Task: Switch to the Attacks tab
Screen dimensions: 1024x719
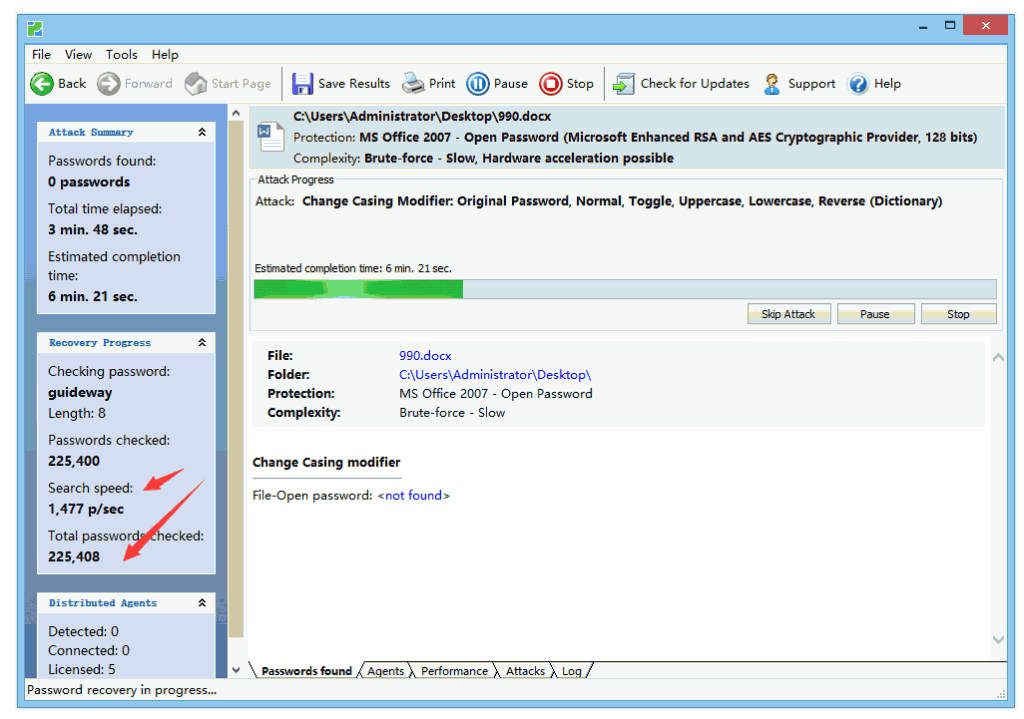Action: pos(525,671)
